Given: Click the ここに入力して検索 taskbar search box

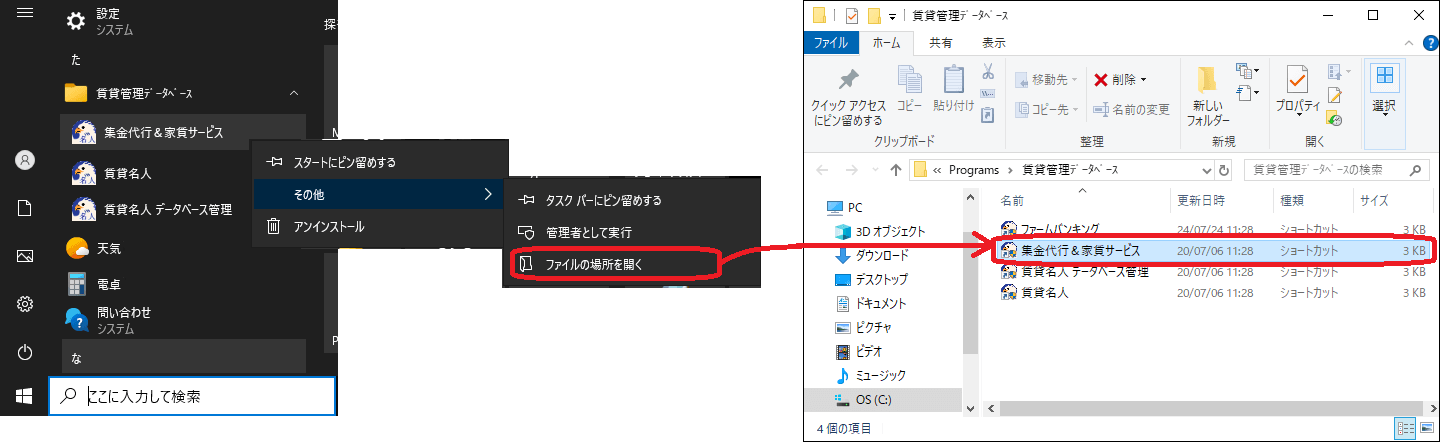Looking at the screenshot, I should coord(192,396).
